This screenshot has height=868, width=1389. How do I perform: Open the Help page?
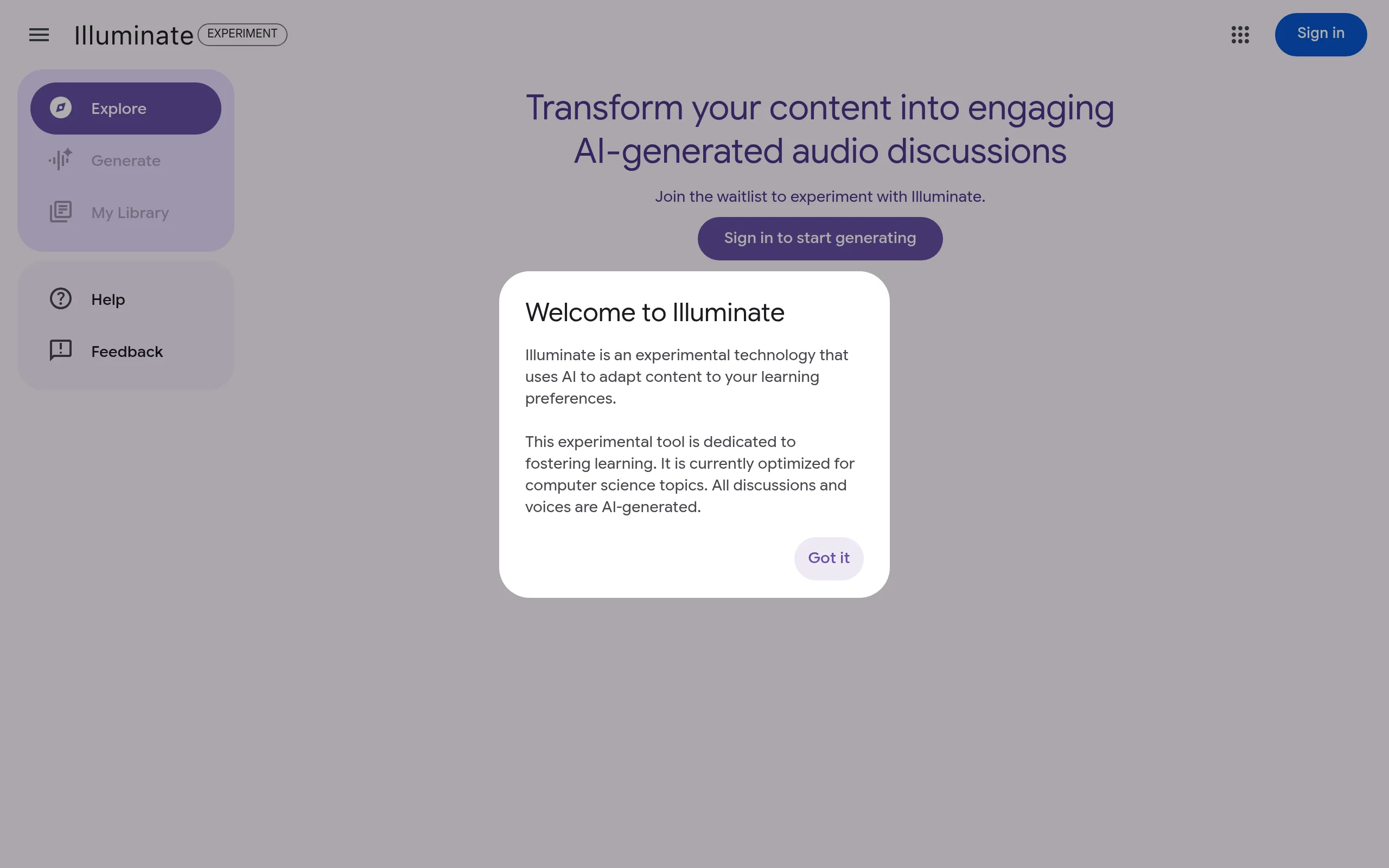108,298
